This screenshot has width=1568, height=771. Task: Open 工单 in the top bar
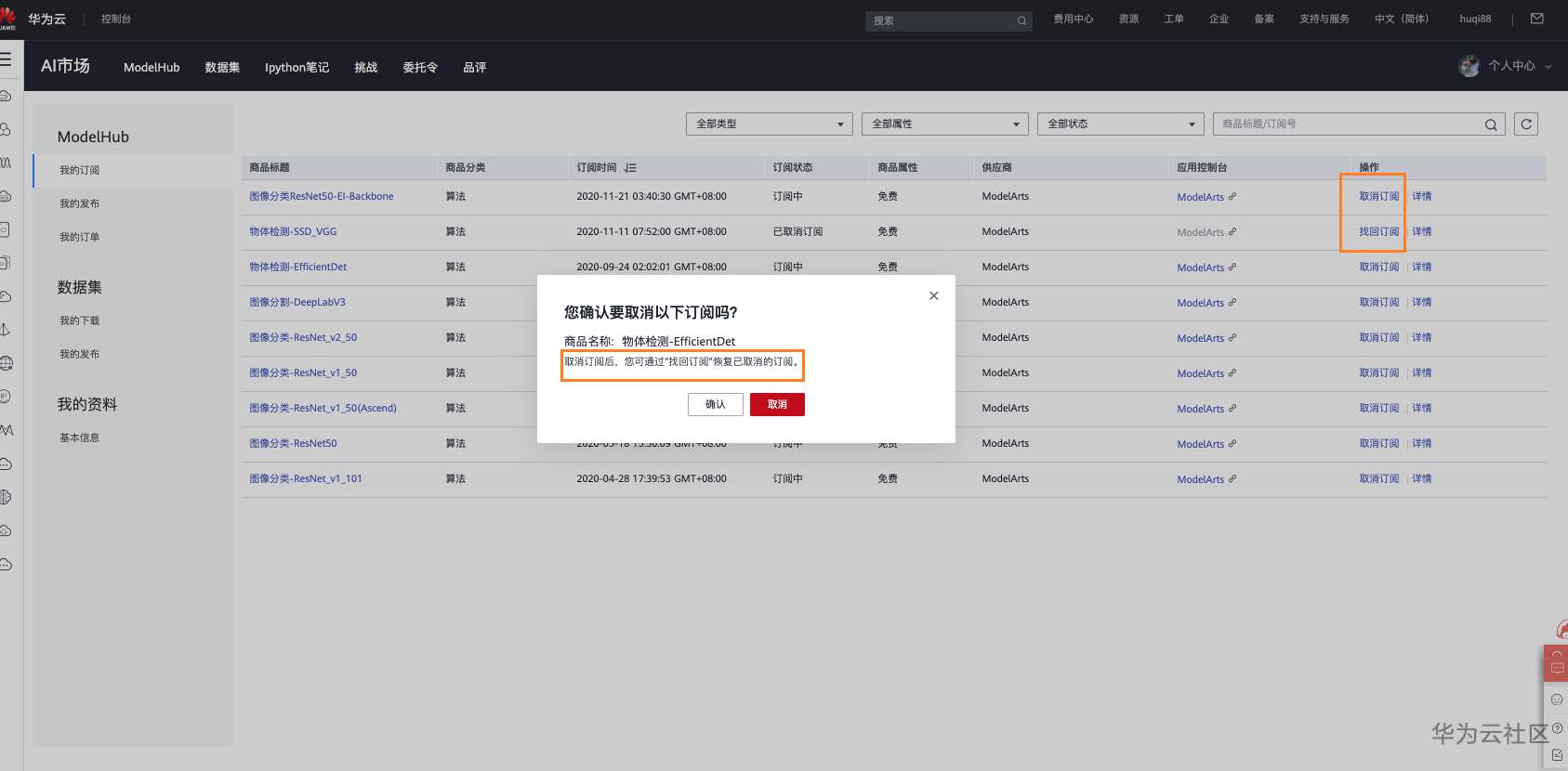[1174, 20]
